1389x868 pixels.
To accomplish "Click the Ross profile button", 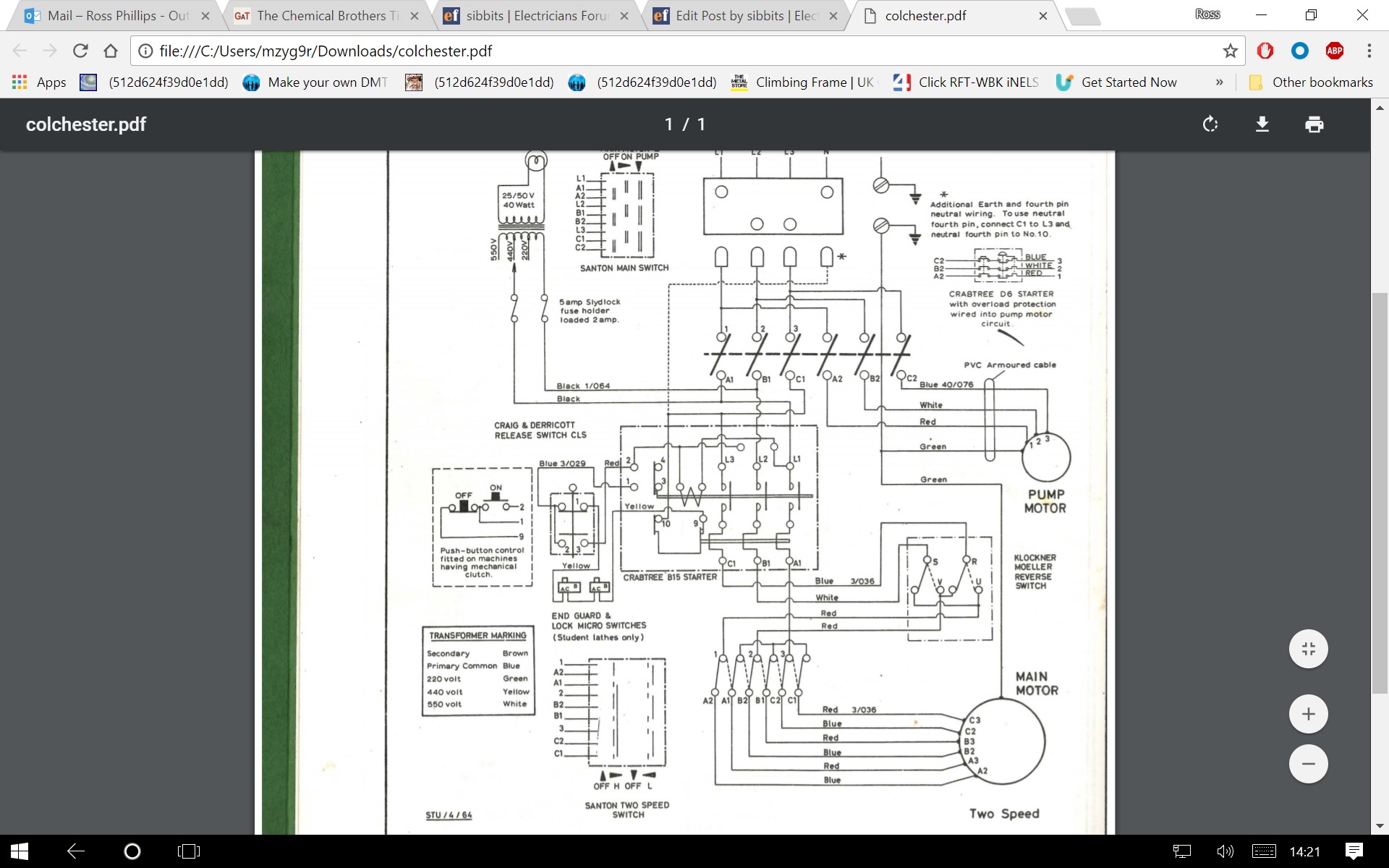I will point(1207,14).
